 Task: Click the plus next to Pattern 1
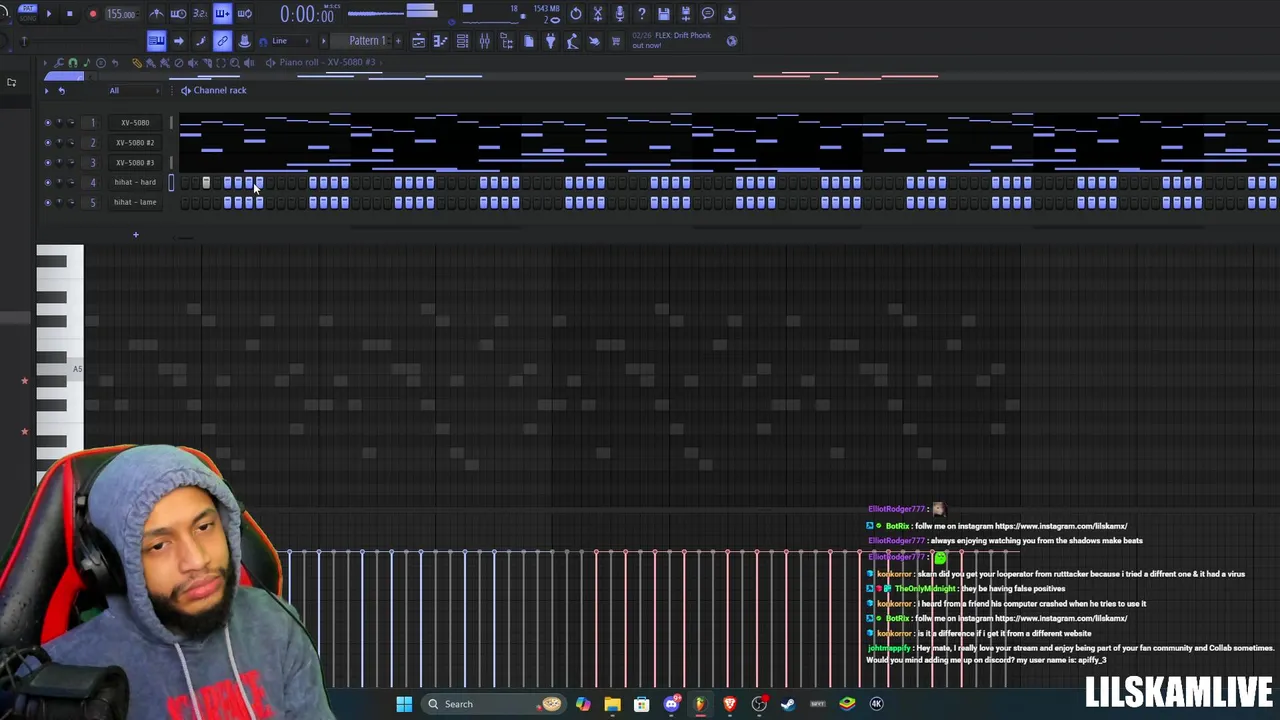pyautogui.click(x=398, y=41)
